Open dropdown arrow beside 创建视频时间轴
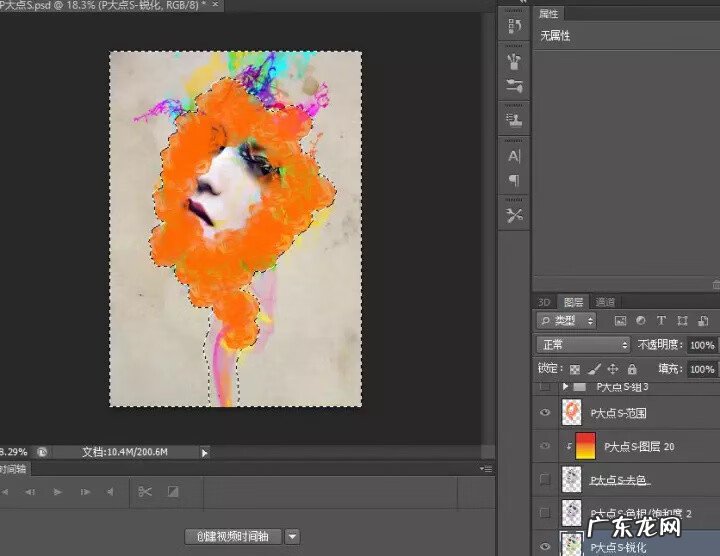Viewport: 720px width, 556px height. click(x=292, y=536)
